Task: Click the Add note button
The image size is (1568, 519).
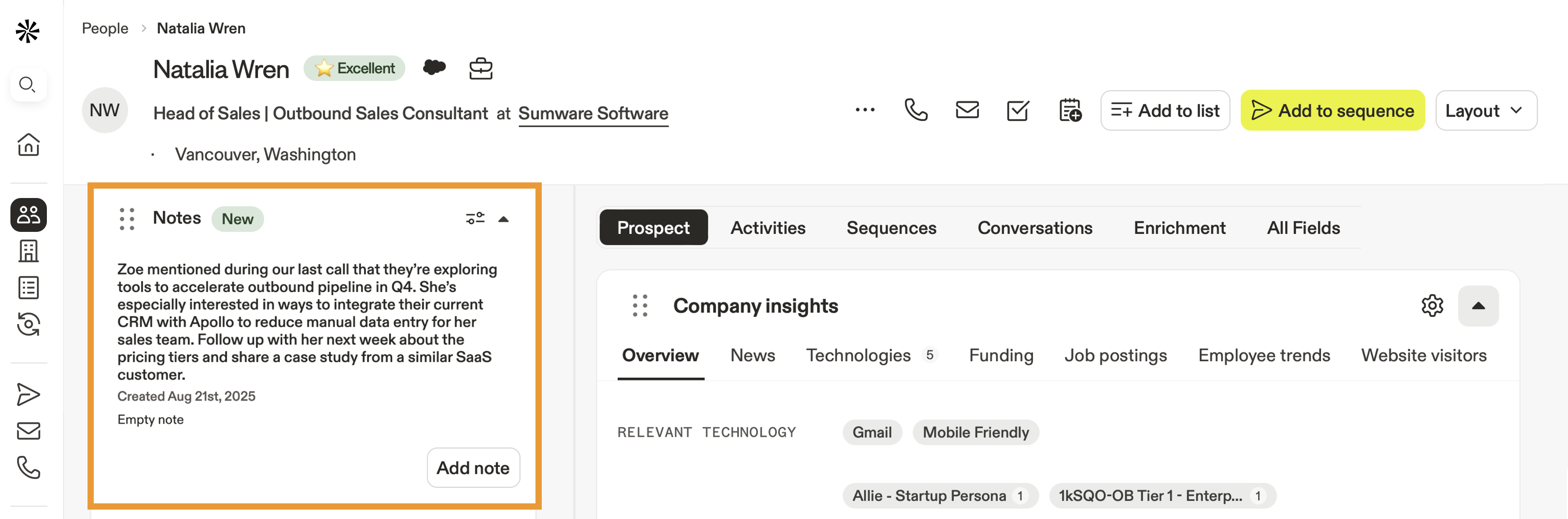Action: [x=473, y=467]
